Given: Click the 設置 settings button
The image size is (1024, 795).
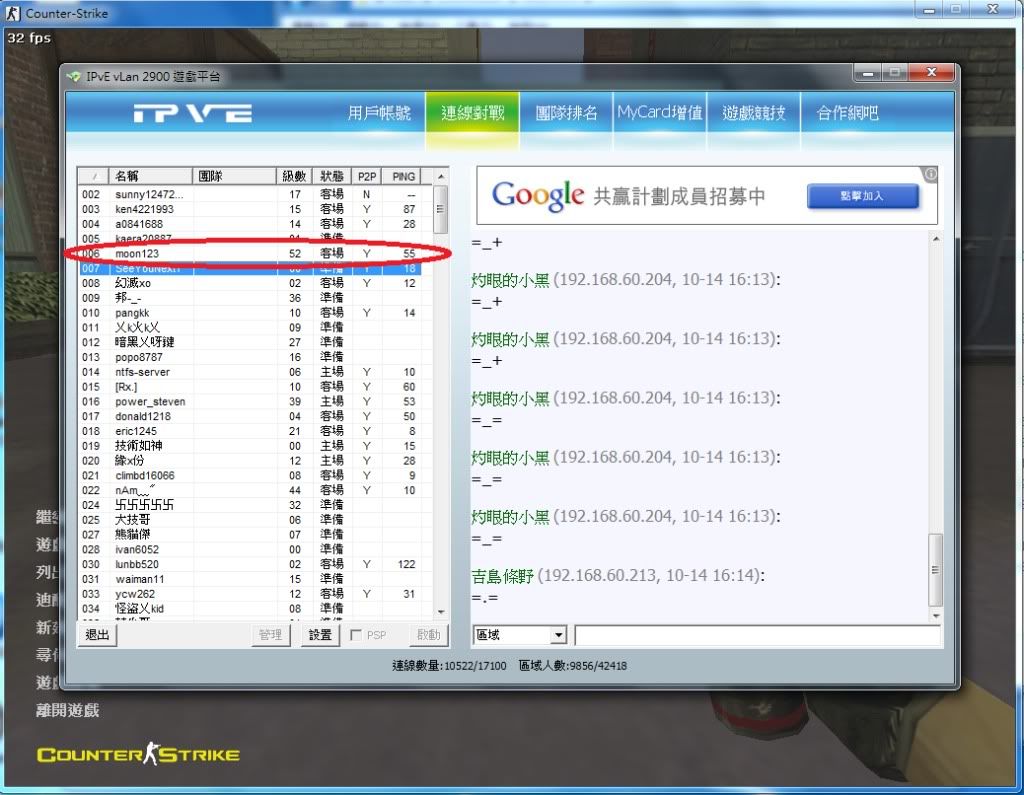Looking at the screenshot, I should click(x=320, y=635).
